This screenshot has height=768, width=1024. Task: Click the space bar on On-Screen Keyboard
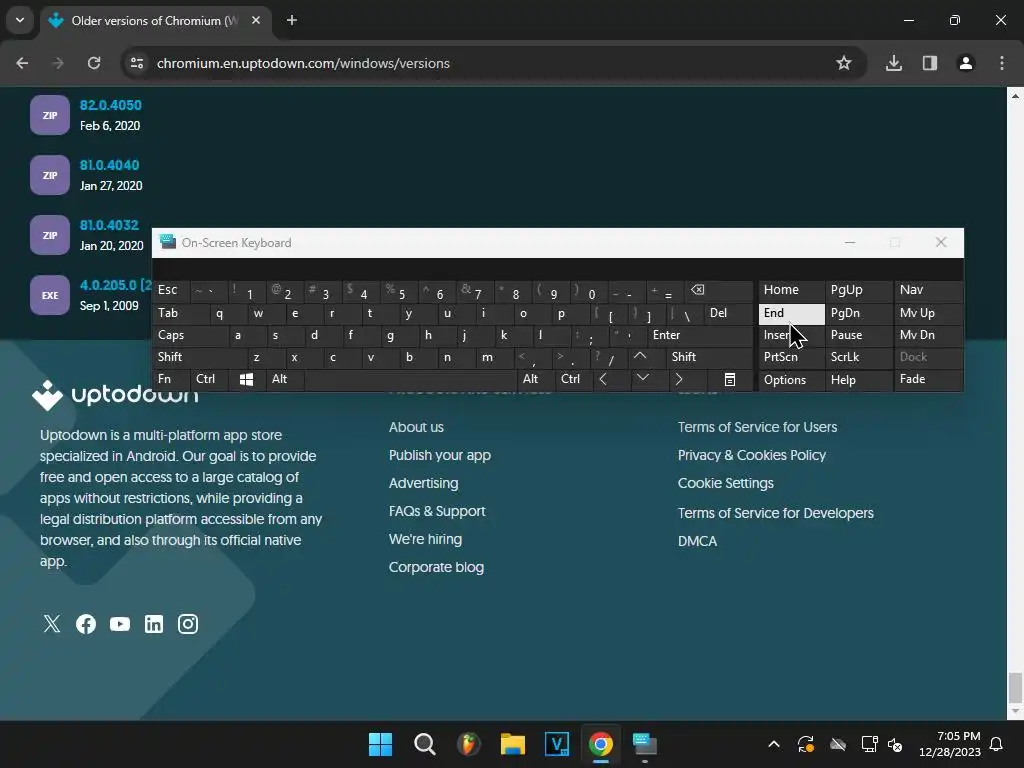click(410, 379)
